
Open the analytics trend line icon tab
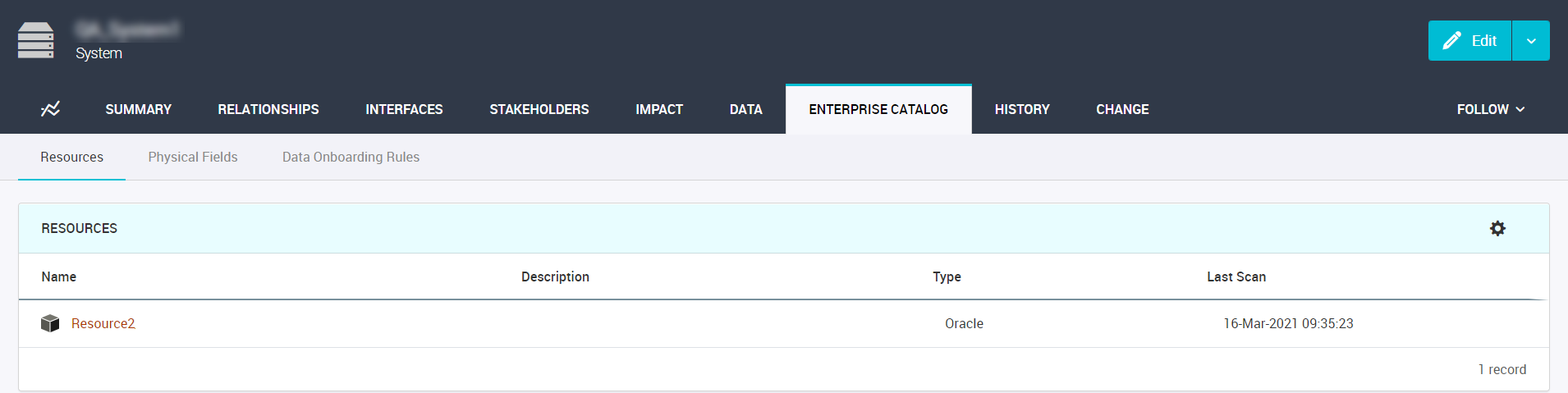pos(50,109)
